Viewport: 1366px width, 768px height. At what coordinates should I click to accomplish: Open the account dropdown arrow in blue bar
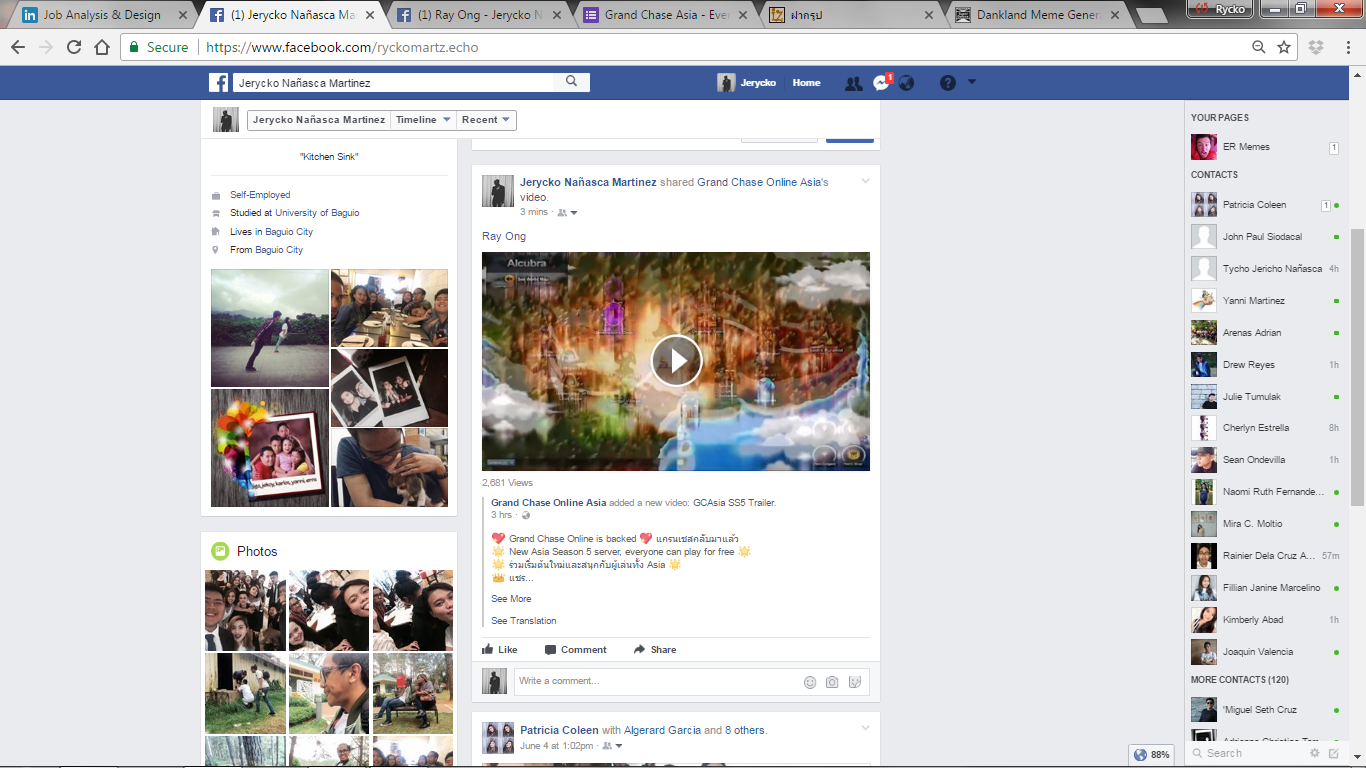click(x=972, y=82)
